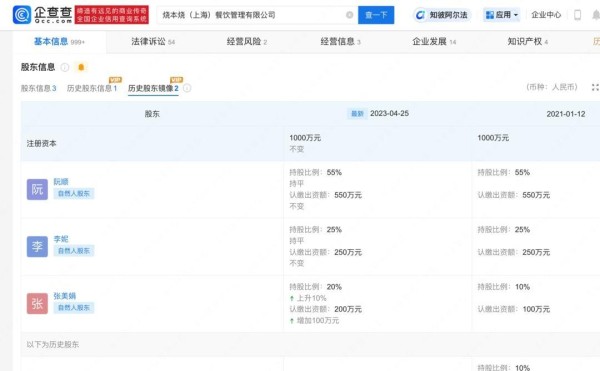Click the 阮 avatar thumbnail

point(37,189)
